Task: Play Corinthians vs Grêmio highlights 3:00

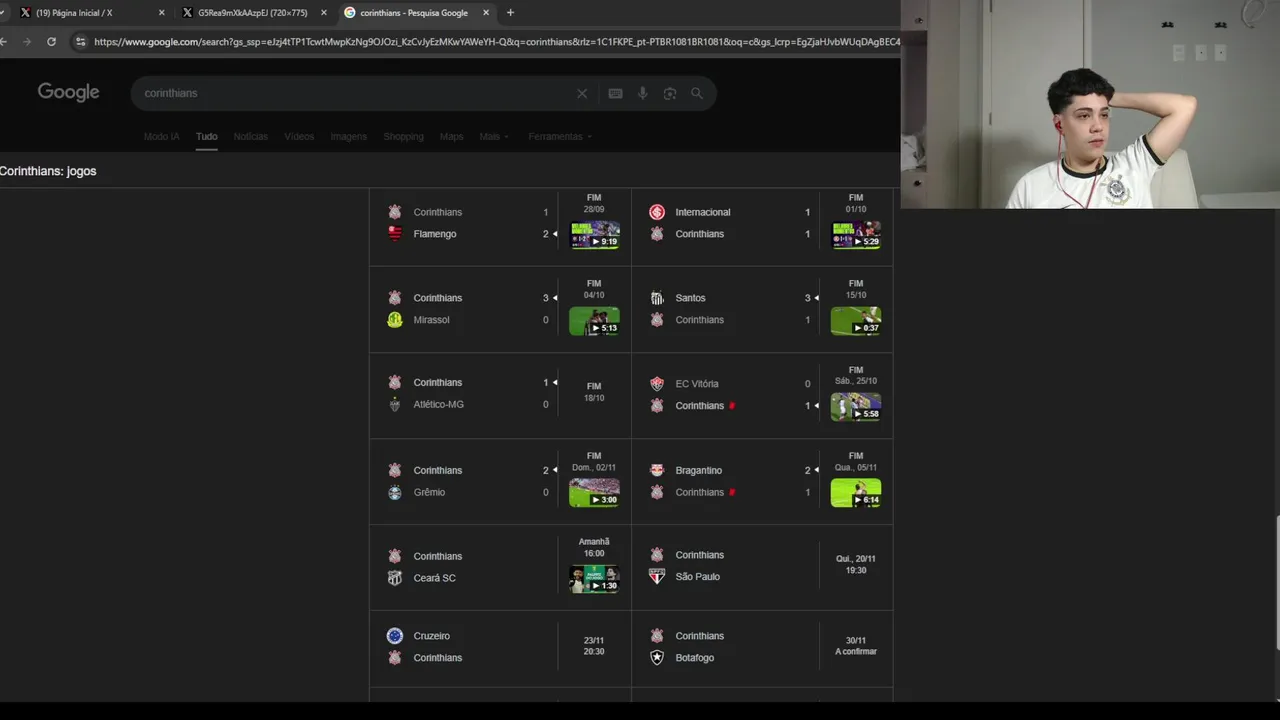Action: click(x=594, y=493)
